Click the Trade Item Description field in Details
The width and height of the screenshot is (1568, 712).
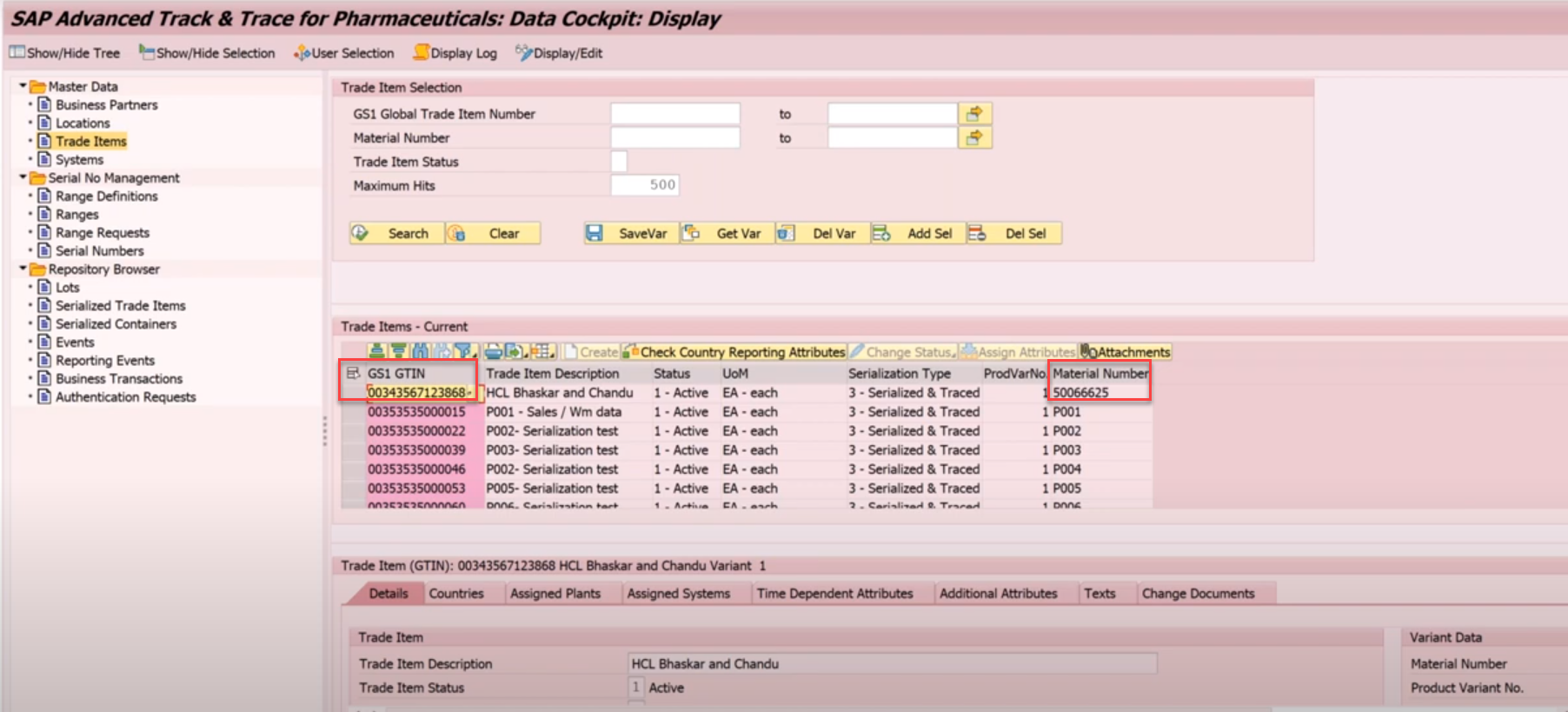[x=893, y=663]
